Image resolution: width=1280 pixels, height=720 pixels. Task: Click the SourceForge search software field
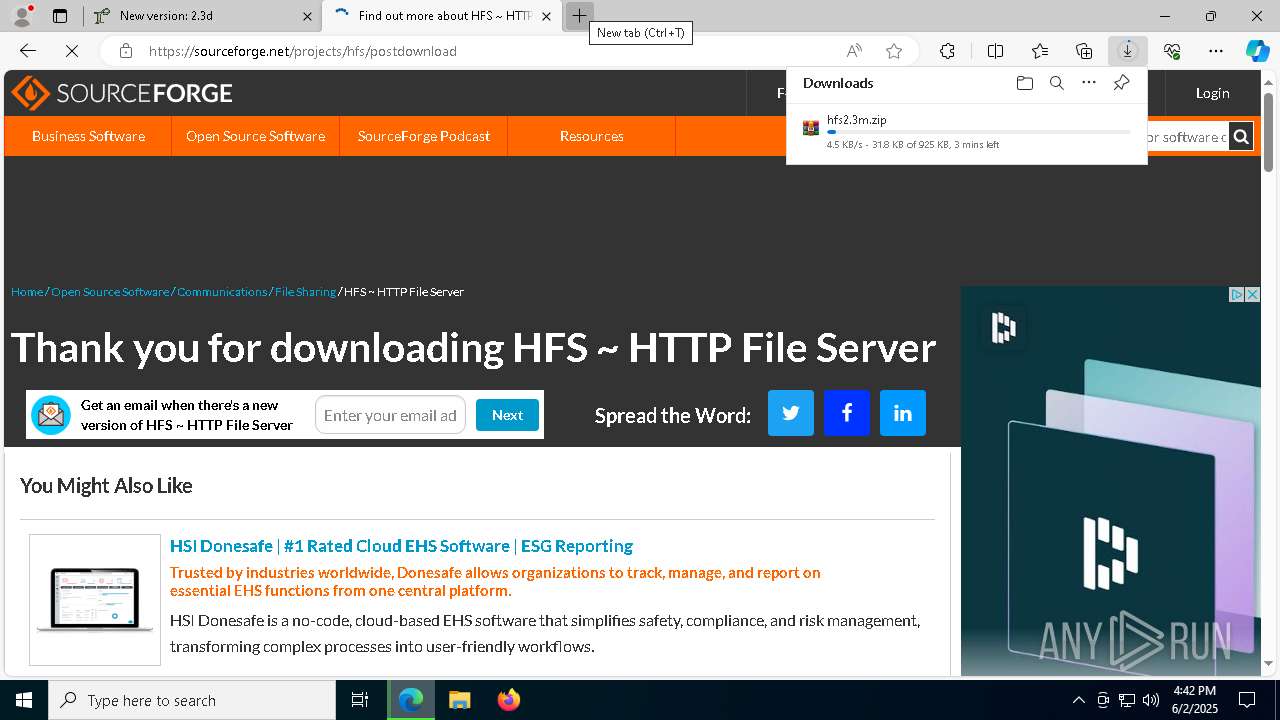click(1187, 137)
